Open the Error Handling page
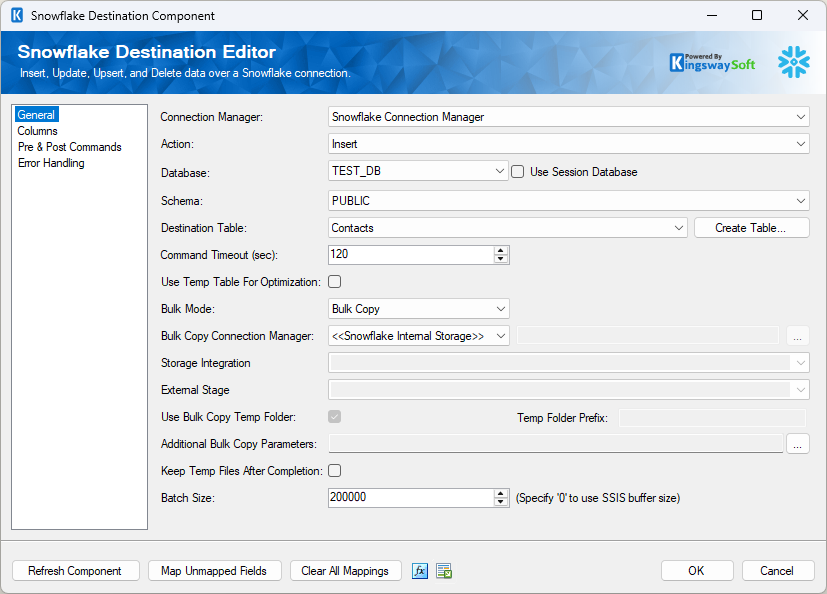Image resolution: width=827 pixels, height=594 pixels. pos(51,163)
